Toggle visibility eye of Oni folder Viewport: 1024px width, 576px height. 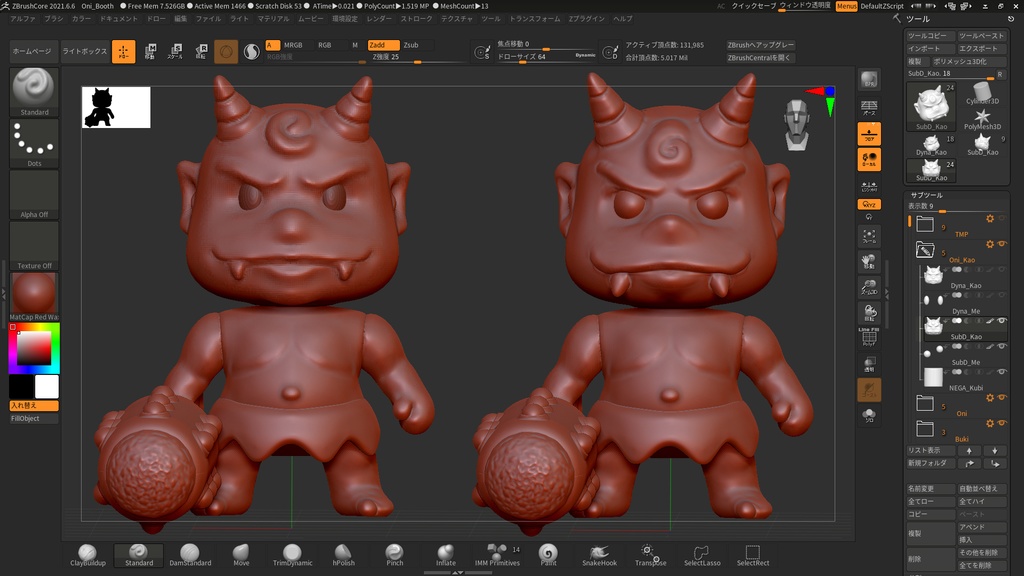[x=1001, y=397]
